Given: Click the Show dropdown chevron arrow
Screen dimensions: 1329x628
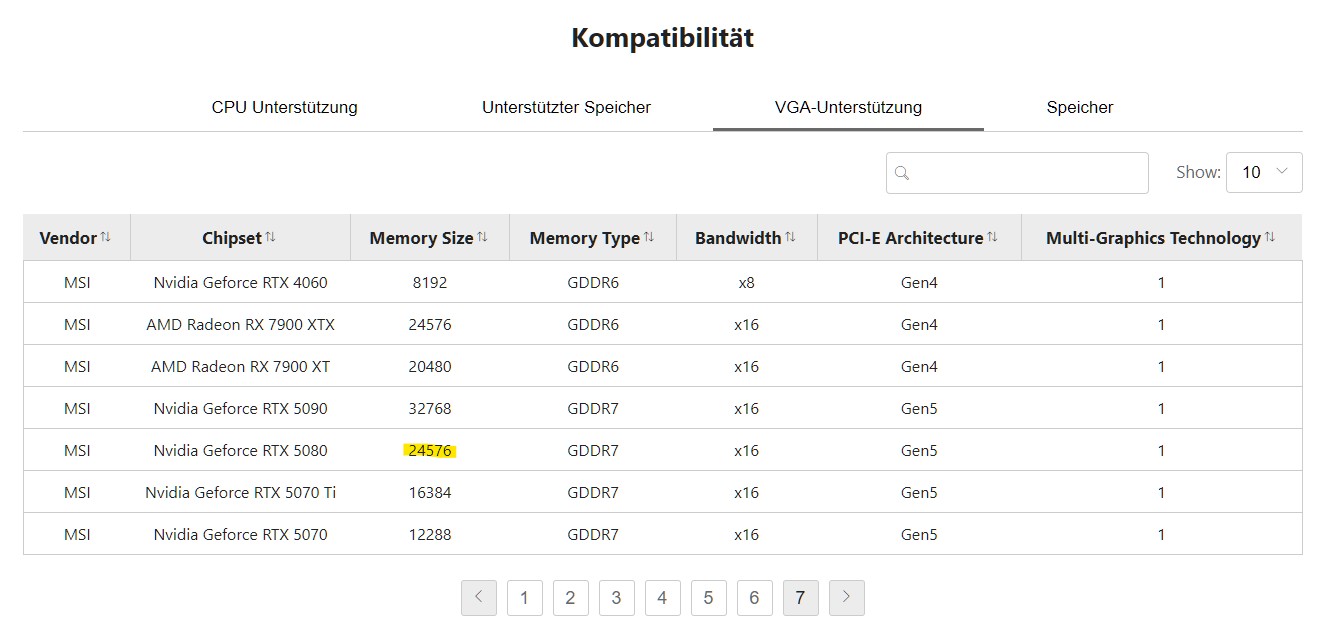Looking at the screenshot, I should [1280, 172].
